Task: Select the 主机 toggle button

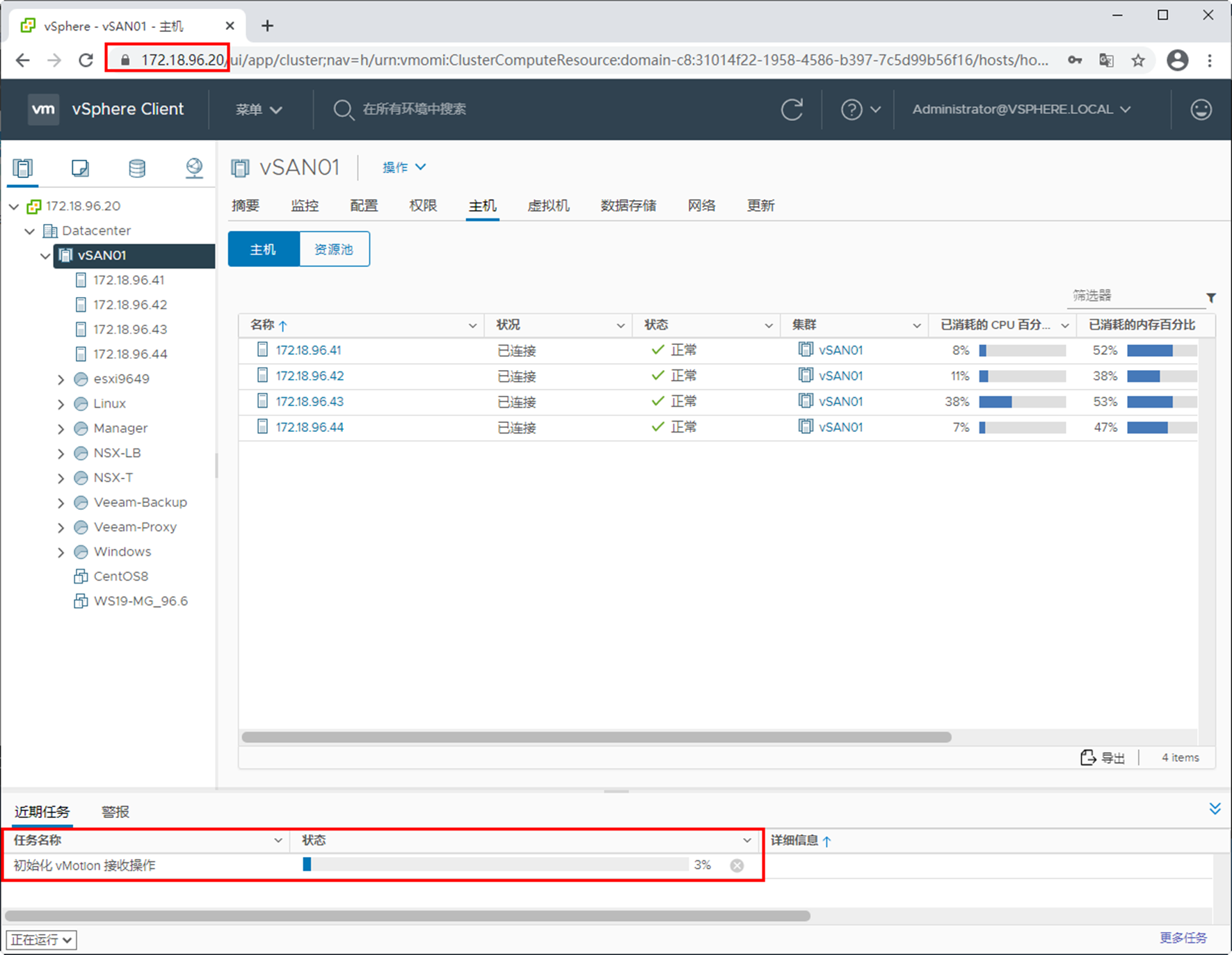Action: click(264, 249)
